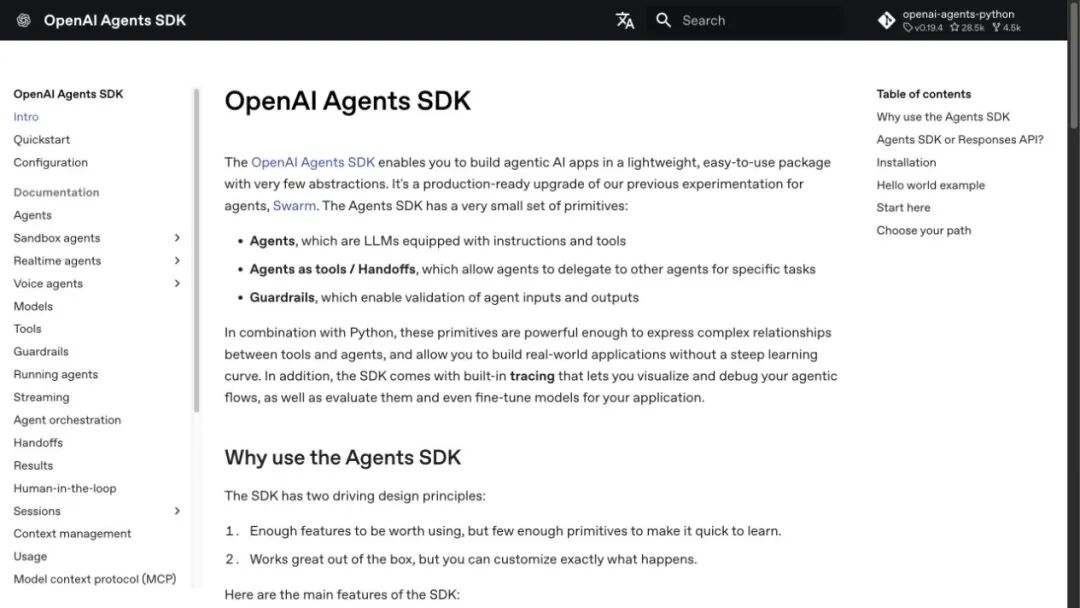Click the 'Documentation' sidebar section label
This screenshot has width=1080, height=608.
(56, 193)
